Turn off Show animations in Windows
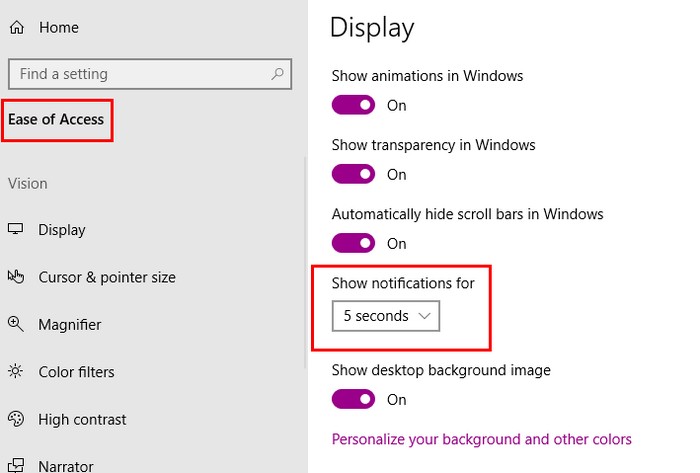The height and width of the screenshot is (473, 700). pyautogui.click(x=354, y=105)
